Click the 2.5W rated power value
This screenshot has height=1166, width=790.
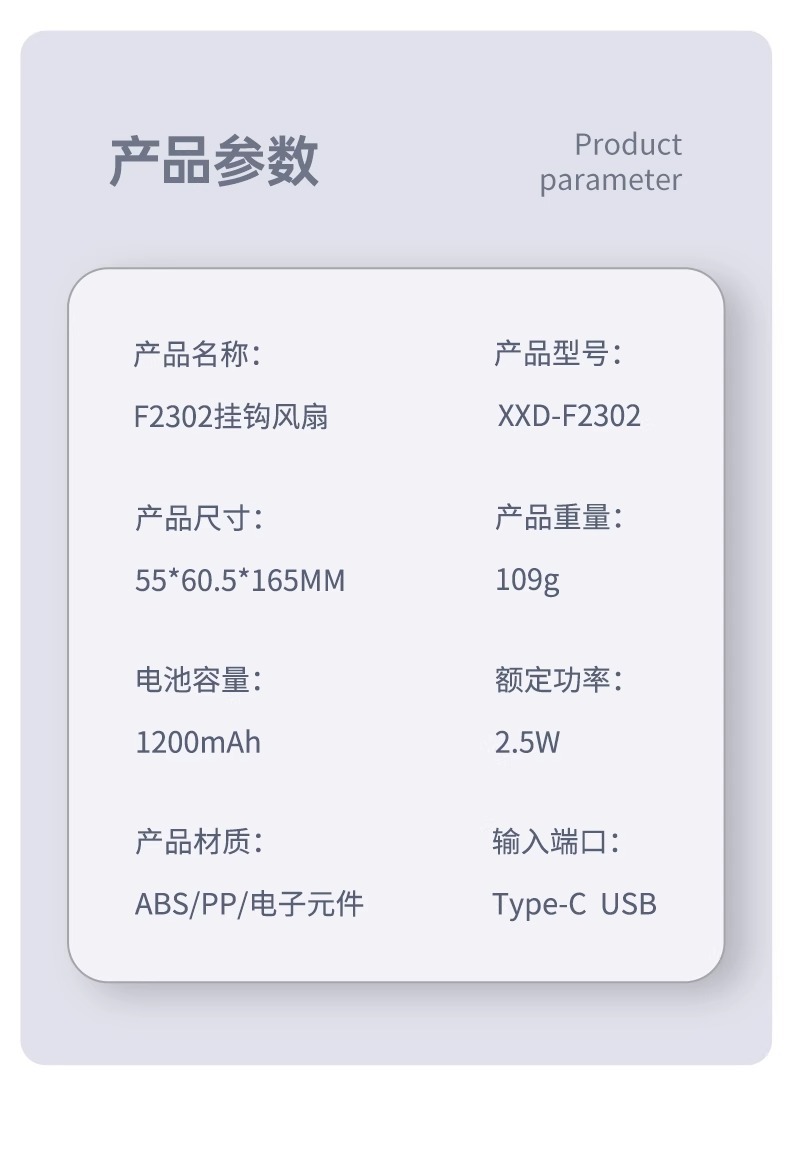click(527, 743)
